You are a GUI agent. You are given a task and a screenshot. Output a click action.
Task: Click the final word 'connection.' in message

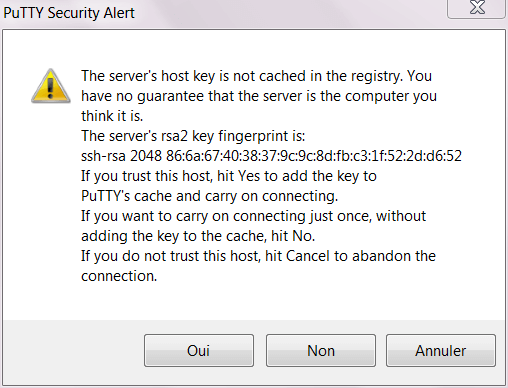[x=119, y=276]
